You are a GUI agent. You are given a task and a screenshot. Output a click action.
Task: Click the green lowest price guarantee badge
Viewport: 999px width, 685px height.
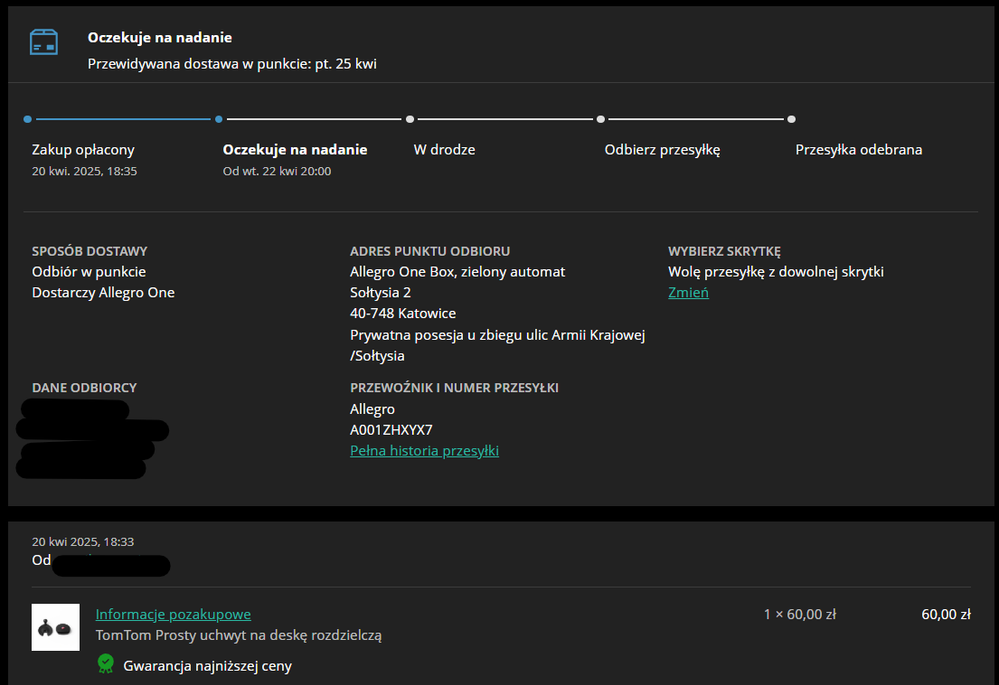105,664
